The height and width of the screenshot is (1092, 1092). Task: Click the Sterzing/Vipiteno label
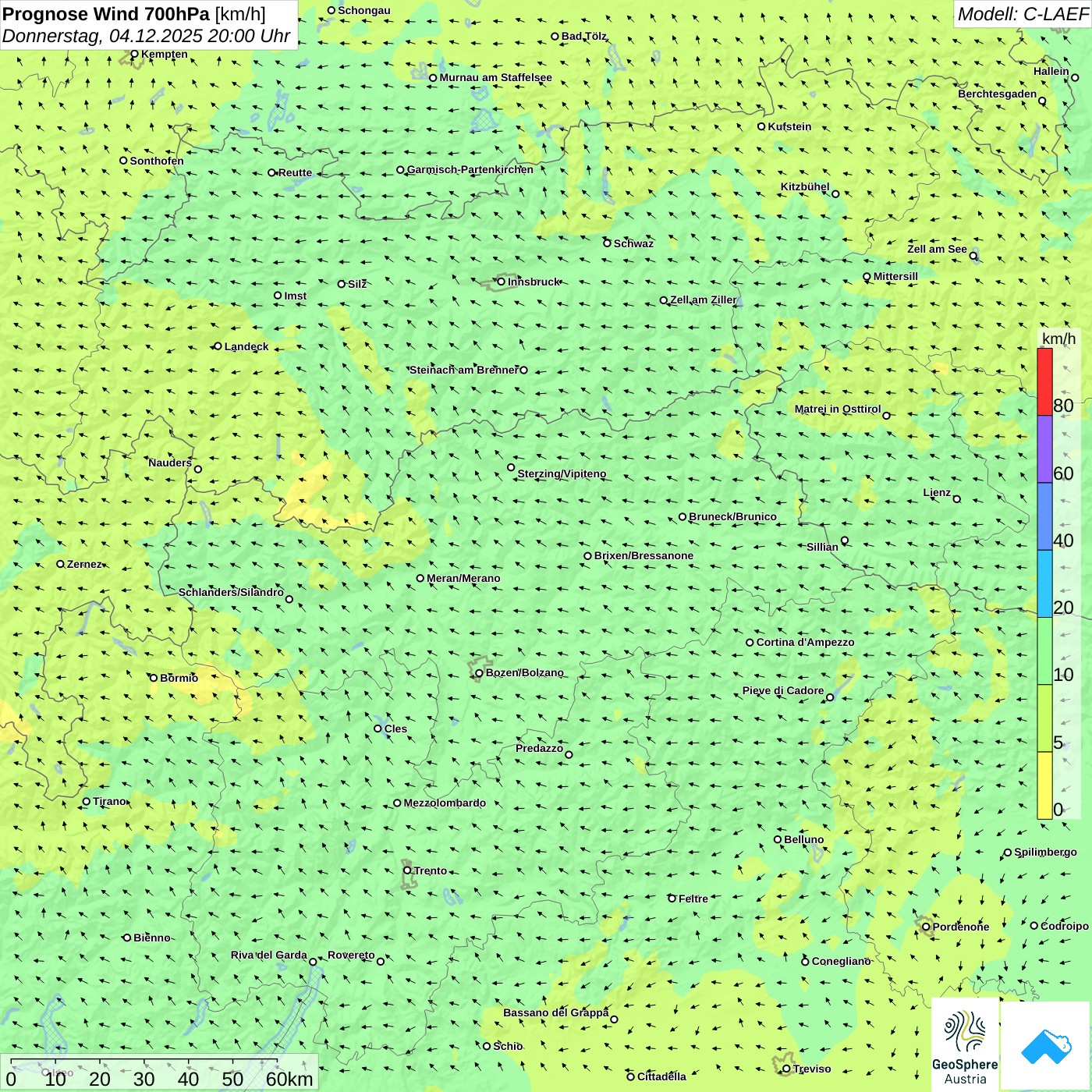pyautogui.click(x=562, y=474)
